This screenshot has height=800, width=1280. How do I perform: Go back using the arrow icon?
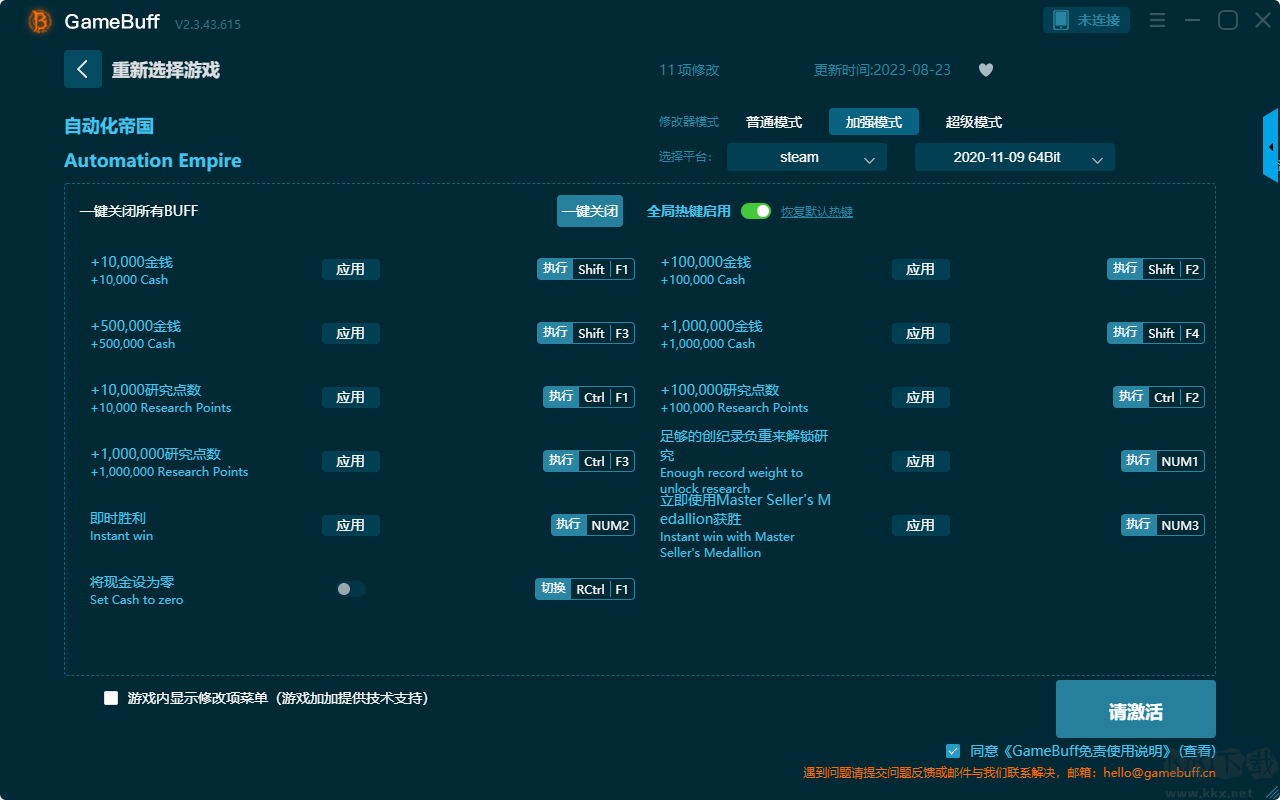coord(83,69)
